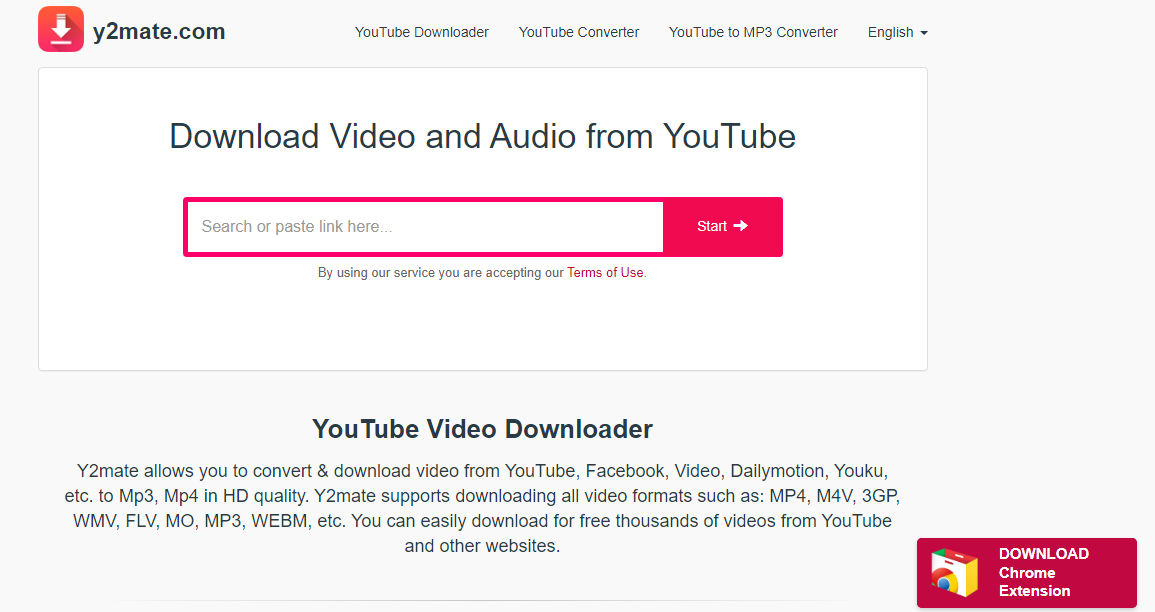Click the Download Video and Audio heading
1155x612 pixels.
pos(482,136)
